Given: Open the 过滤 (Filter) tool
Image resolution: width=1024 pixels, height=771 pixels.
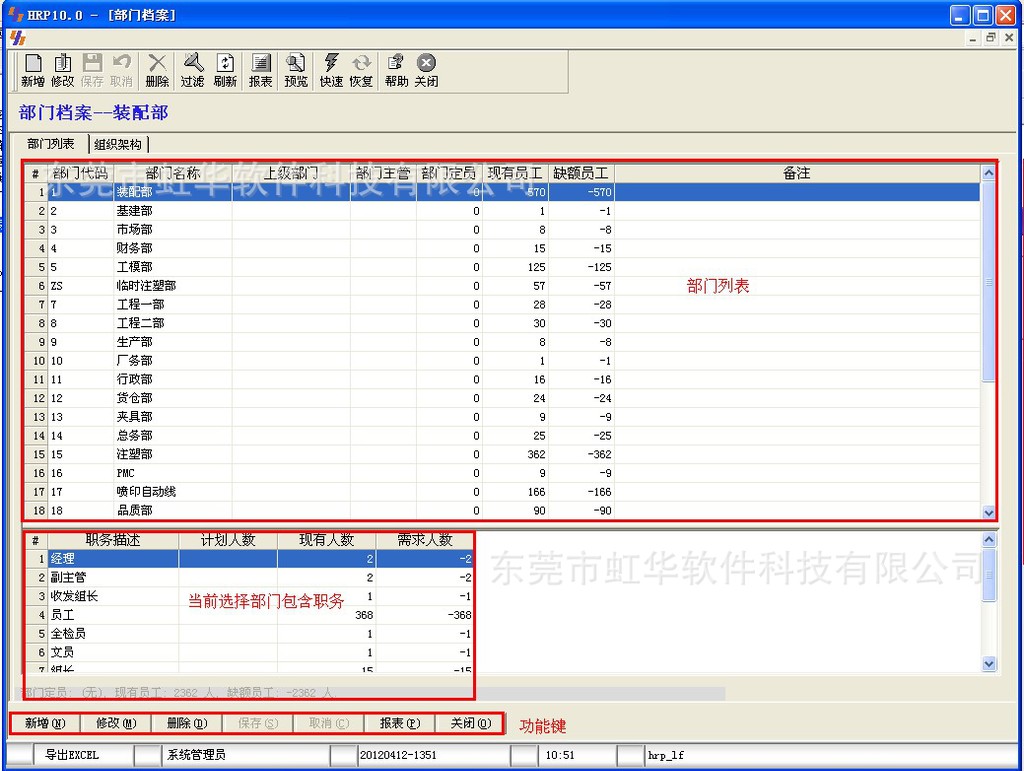Looking at the screenshot, I should tap(192, 70).
